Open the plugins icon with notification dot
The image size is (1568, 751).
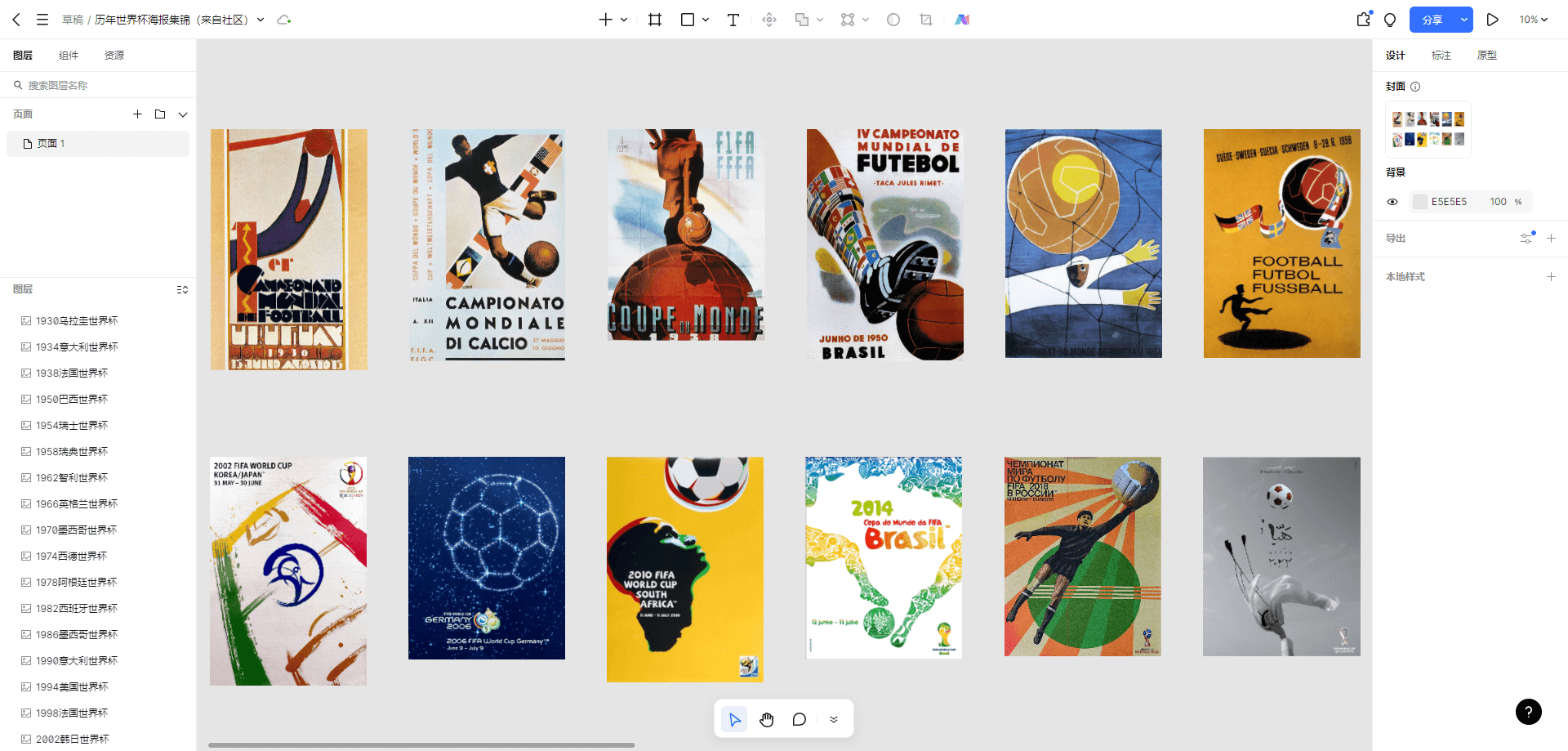coord(1364,19)
